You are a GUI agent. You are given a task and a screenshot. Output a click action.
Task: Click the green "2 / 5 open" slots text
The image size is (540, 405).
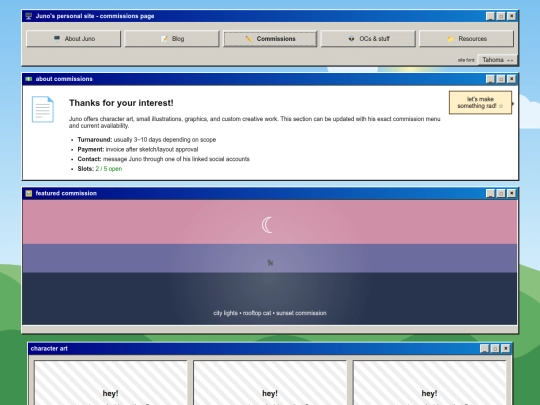[x=109, y=169]
